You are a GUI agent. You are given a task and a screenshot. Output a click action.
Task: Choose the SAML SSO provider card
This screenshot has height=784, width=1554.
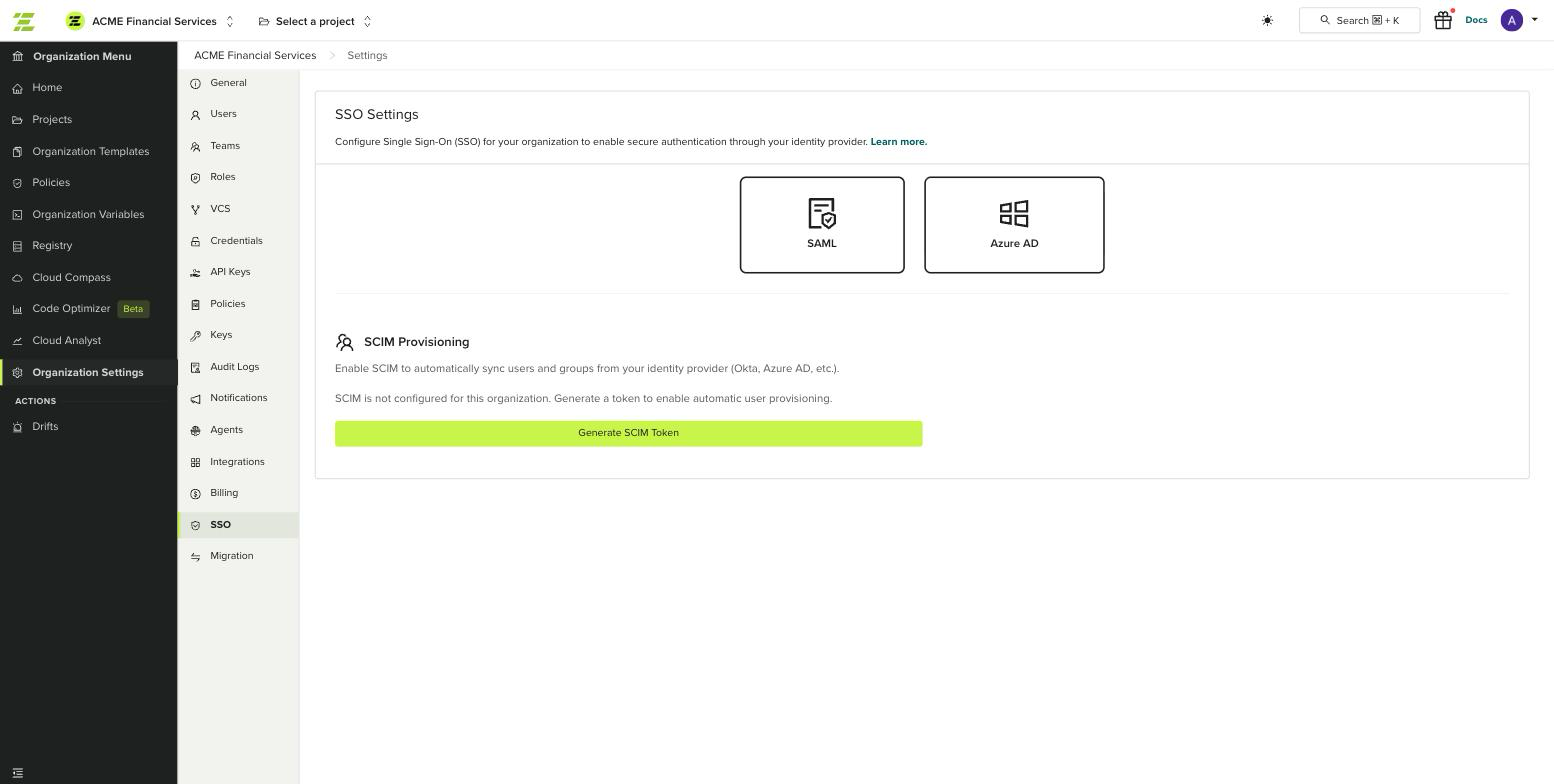click(x=822, y=225)
